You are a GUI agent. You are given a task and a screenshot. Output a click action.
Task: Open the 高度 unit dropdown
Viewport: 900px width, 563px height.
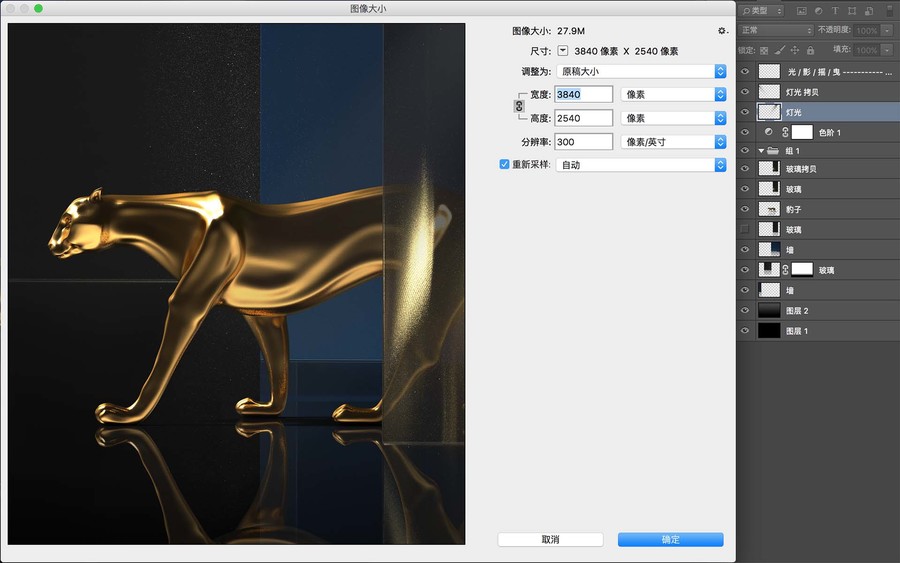674,118
